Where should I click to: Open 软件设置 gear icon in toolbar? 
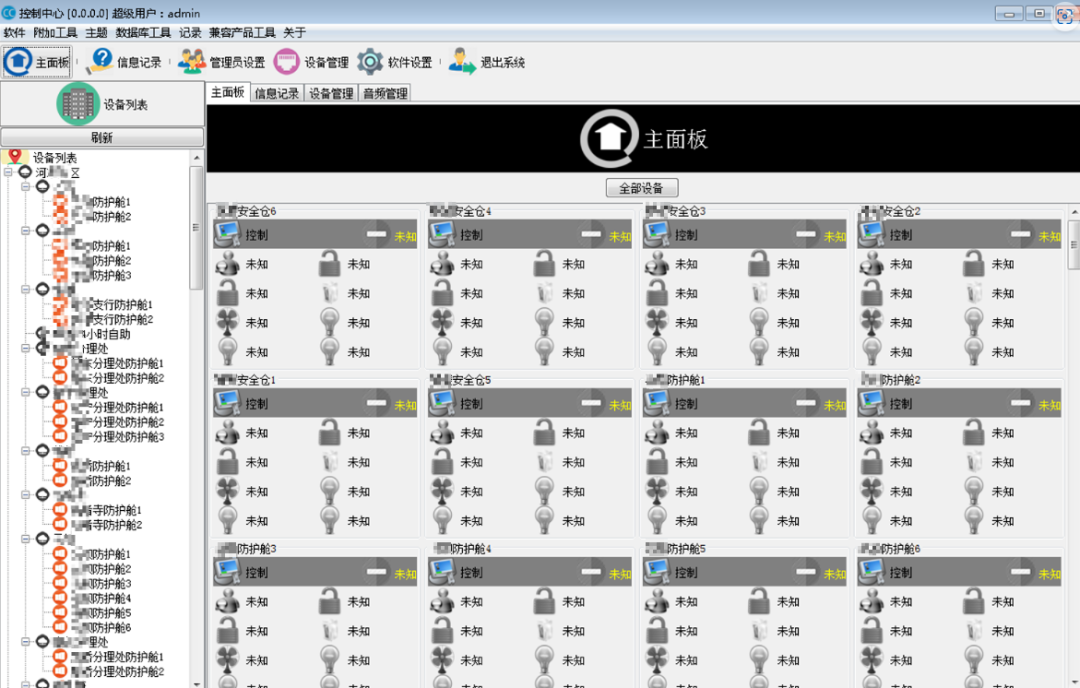370,62
